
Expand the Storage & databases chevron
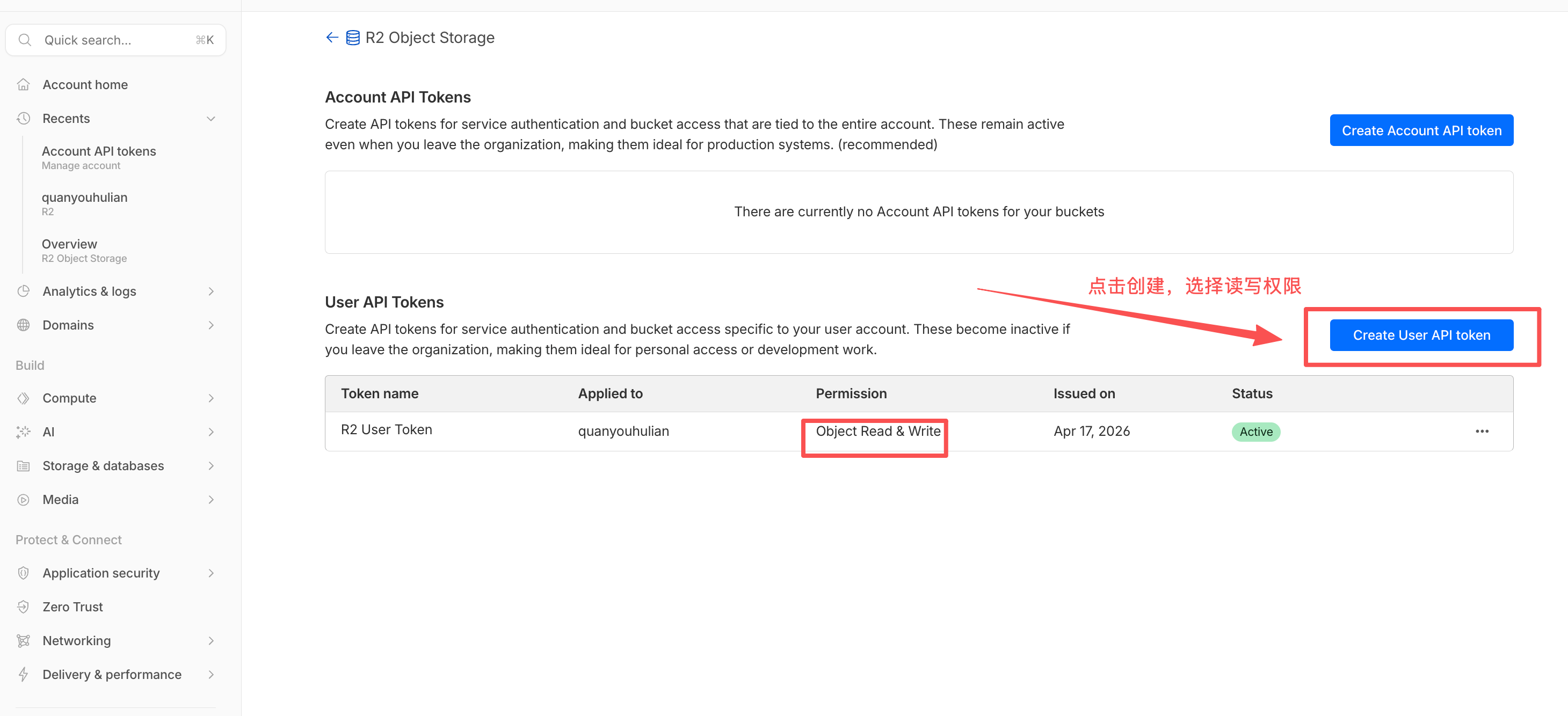click(x=210, y=466)
